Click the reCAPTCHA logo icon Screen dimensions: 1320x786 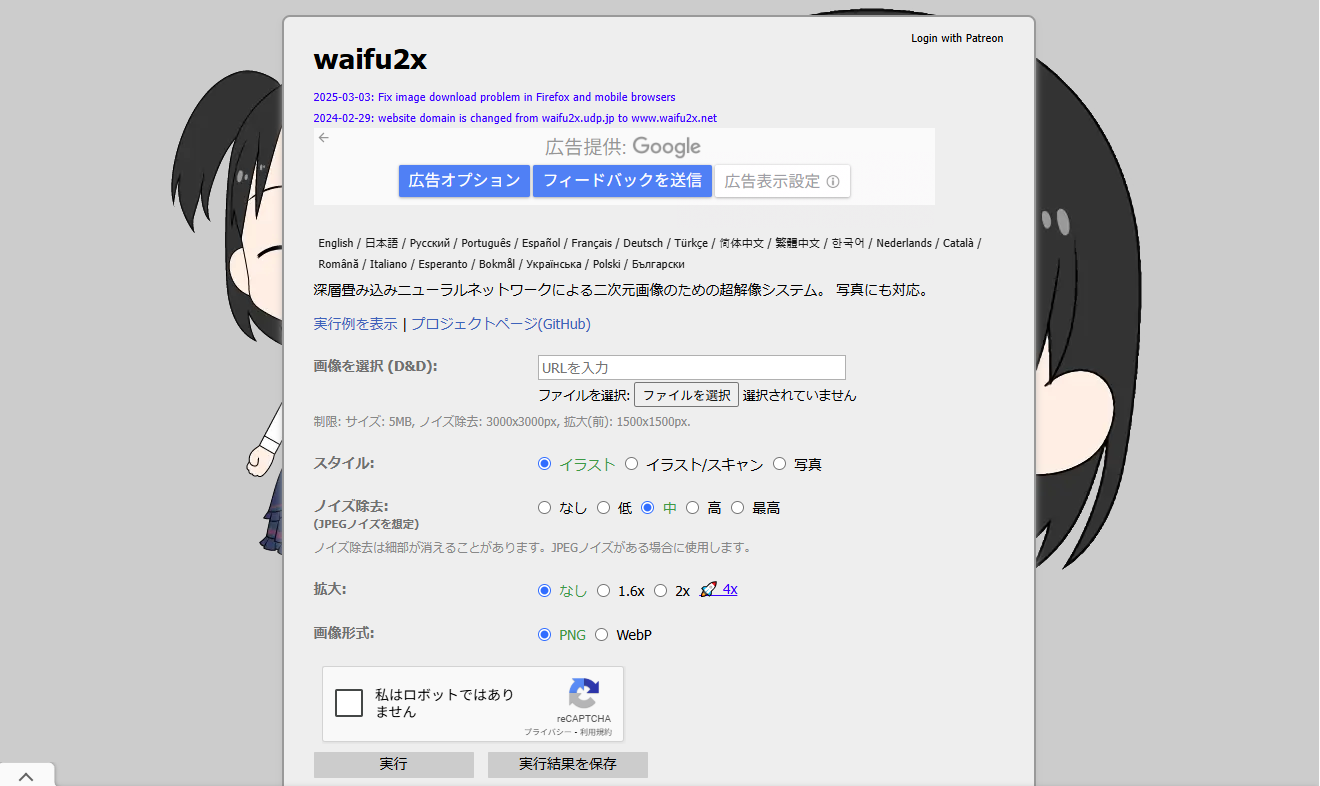click(584, 694)
